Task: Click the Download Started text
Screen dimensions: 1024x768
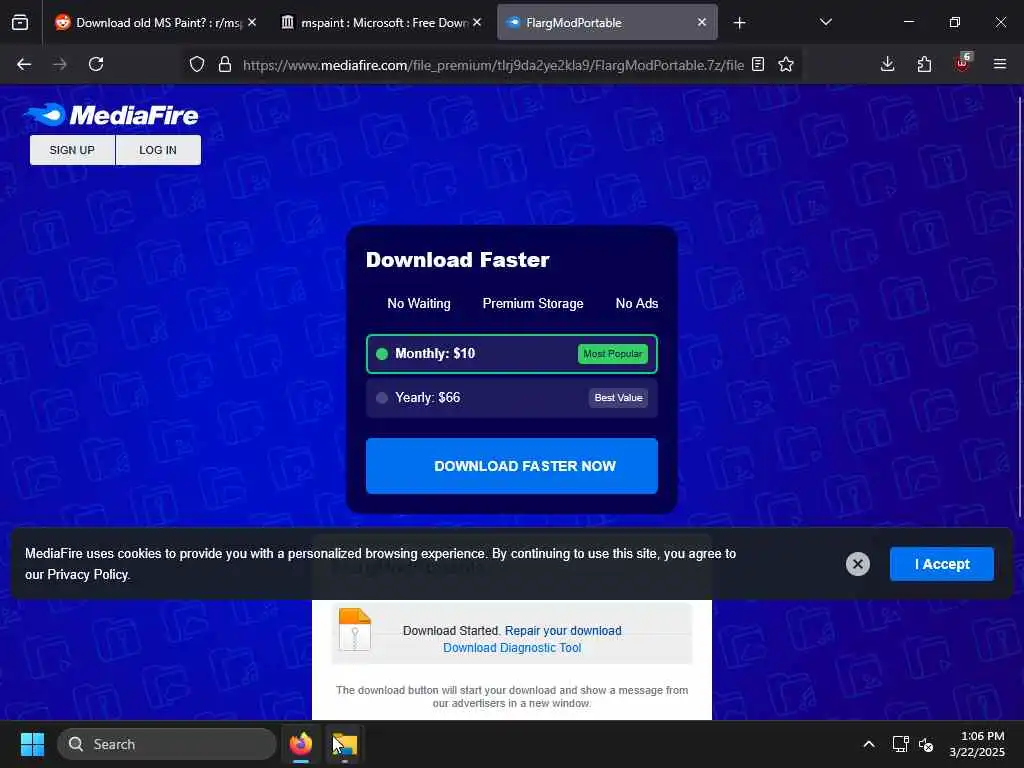Action: click(452, 631)
